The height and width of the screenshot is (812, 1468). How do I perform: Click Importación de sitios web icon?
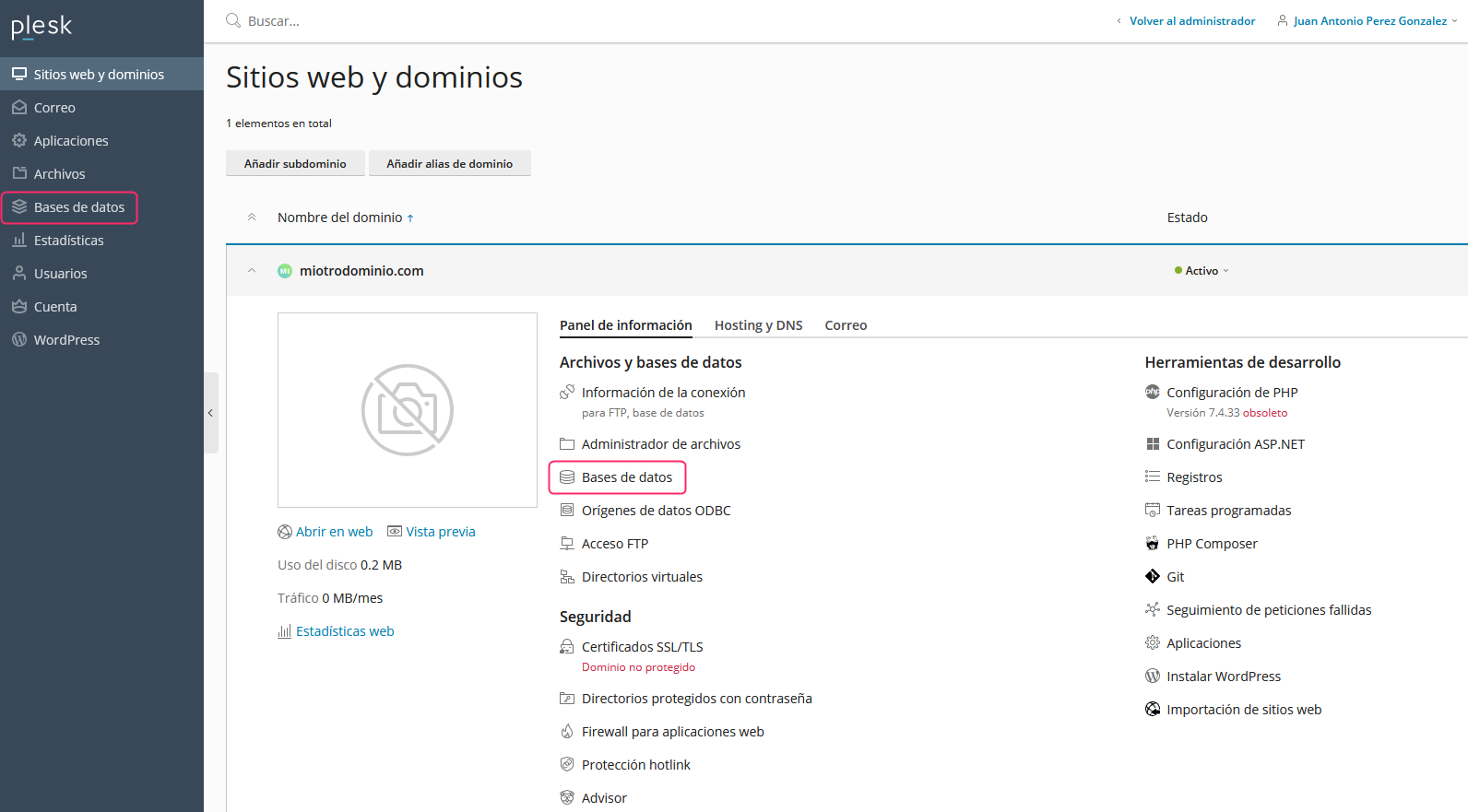[x=1152, y=710]
